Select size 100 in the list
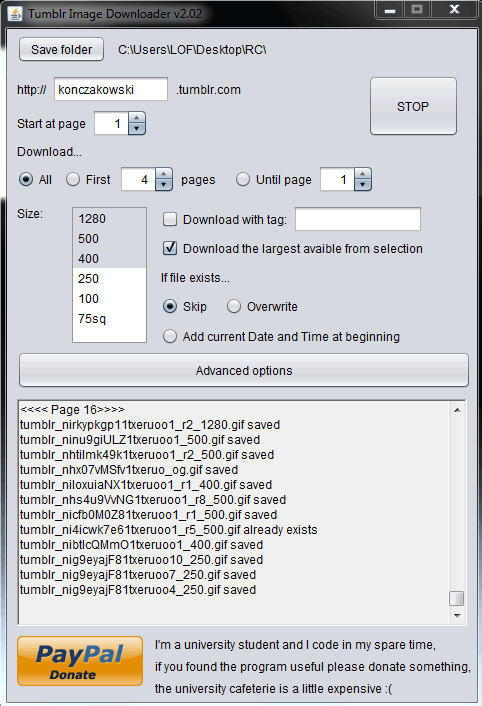 pyautogui.click(x=109, y=298)
